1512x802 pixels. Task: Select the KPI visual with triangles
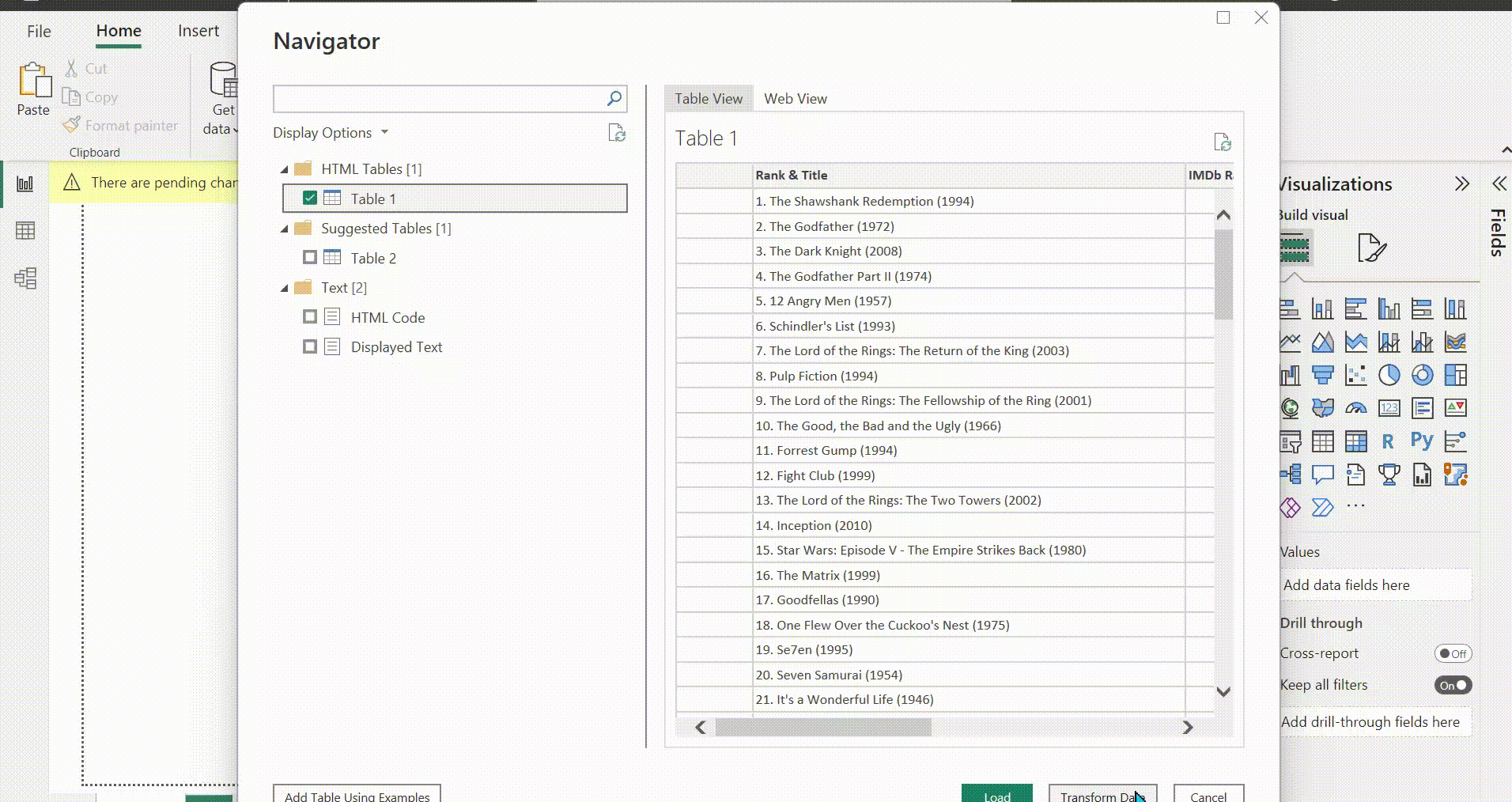coord(1455,408)
